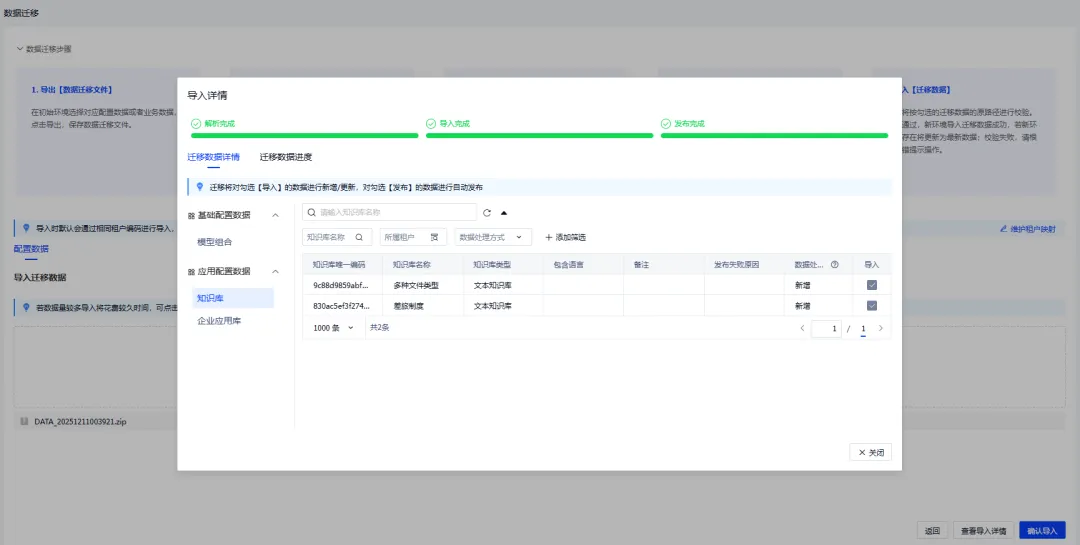Viewport: 1080px width, 545px height.
Task: Focus the 所属租户 filter field
Action: (413, 237)
